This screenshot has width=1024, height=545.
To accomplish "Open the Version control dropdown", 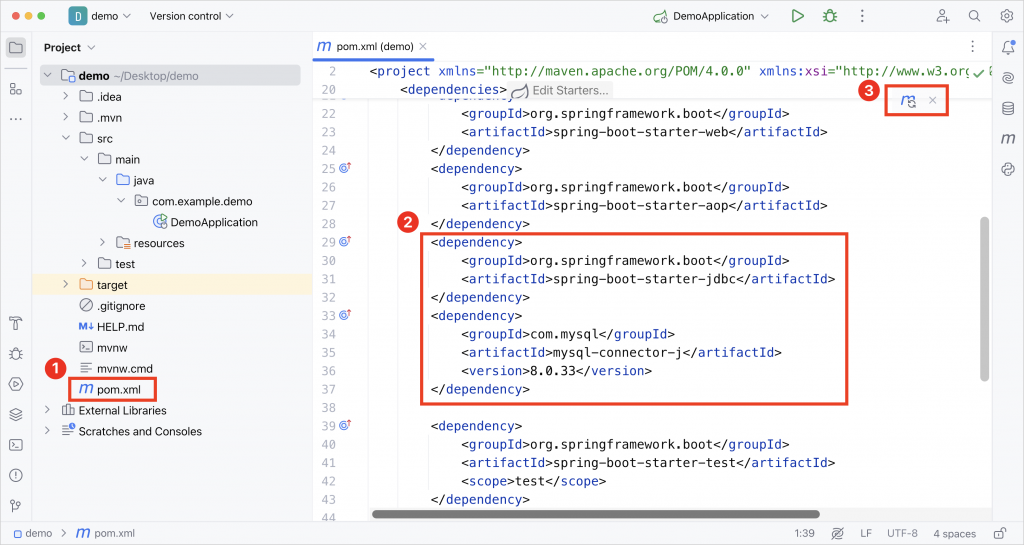I will coord(191,16).
